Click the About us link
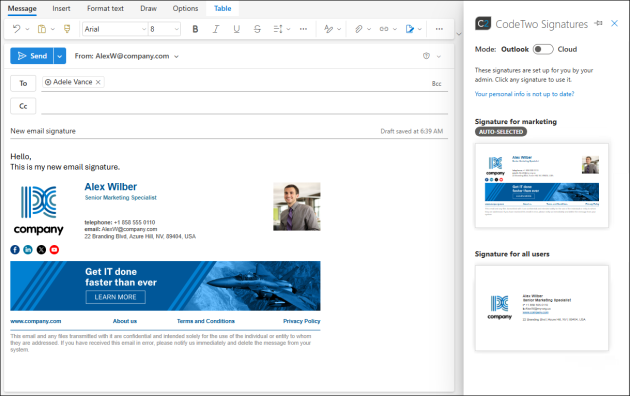 125,321
